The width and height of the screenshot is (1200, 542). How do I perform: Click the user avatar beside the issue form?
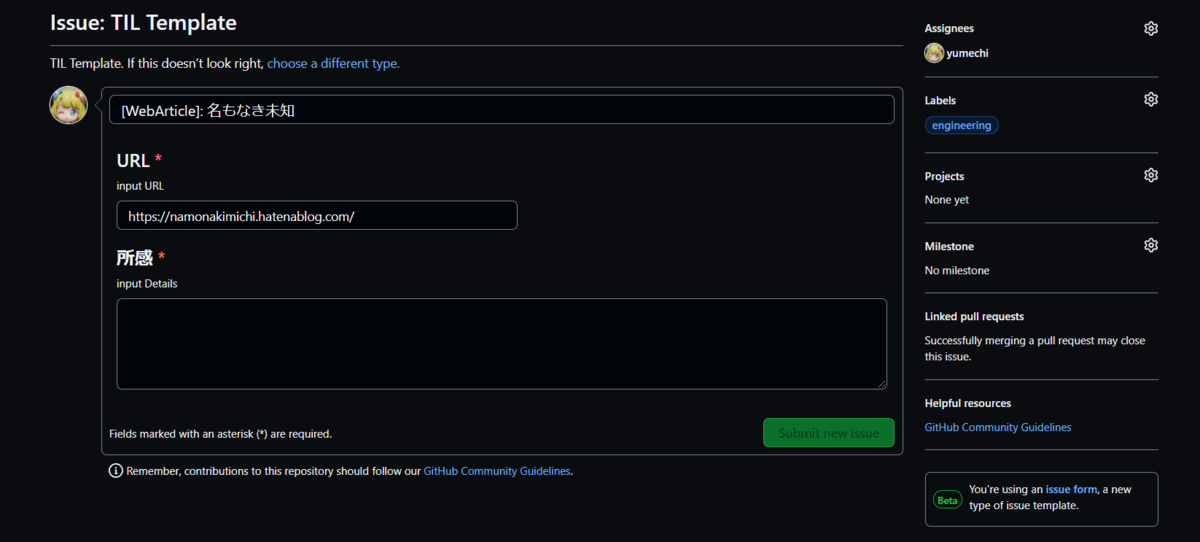click(x=69, y=105)
